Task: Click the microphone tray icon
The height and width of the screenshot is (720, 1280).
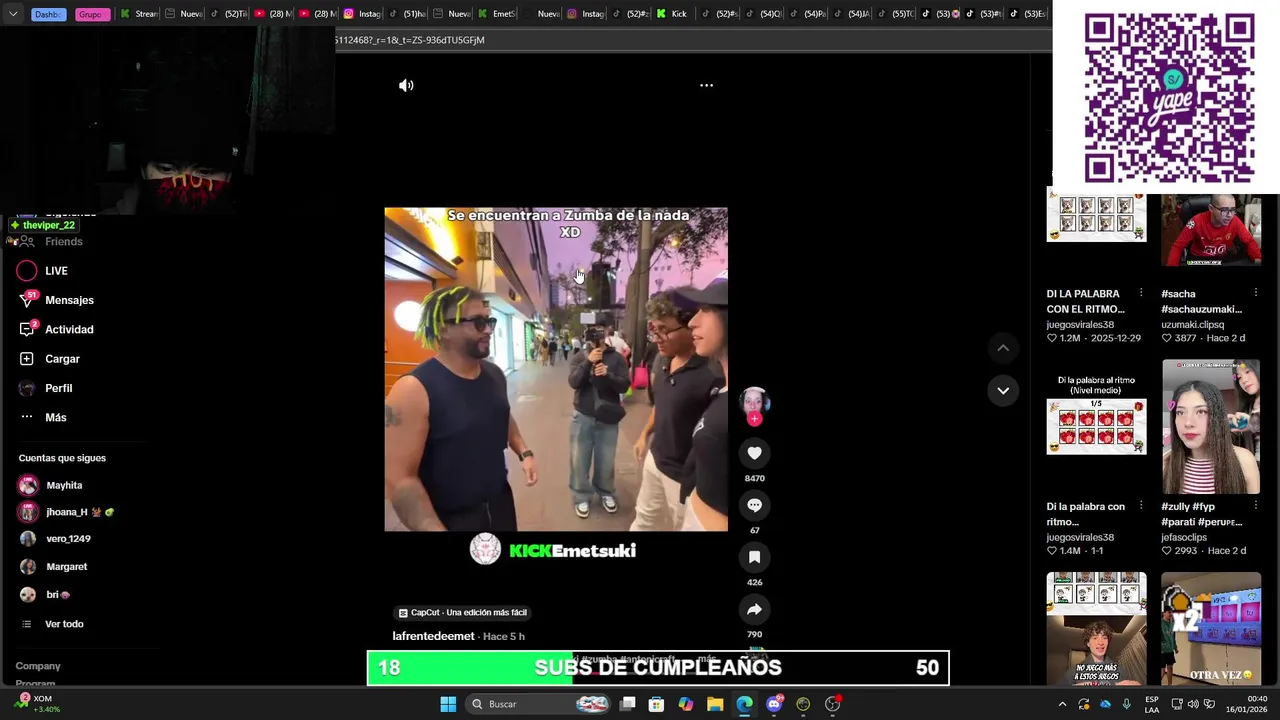Action: pyautogui.click(x=1126, y=704)
